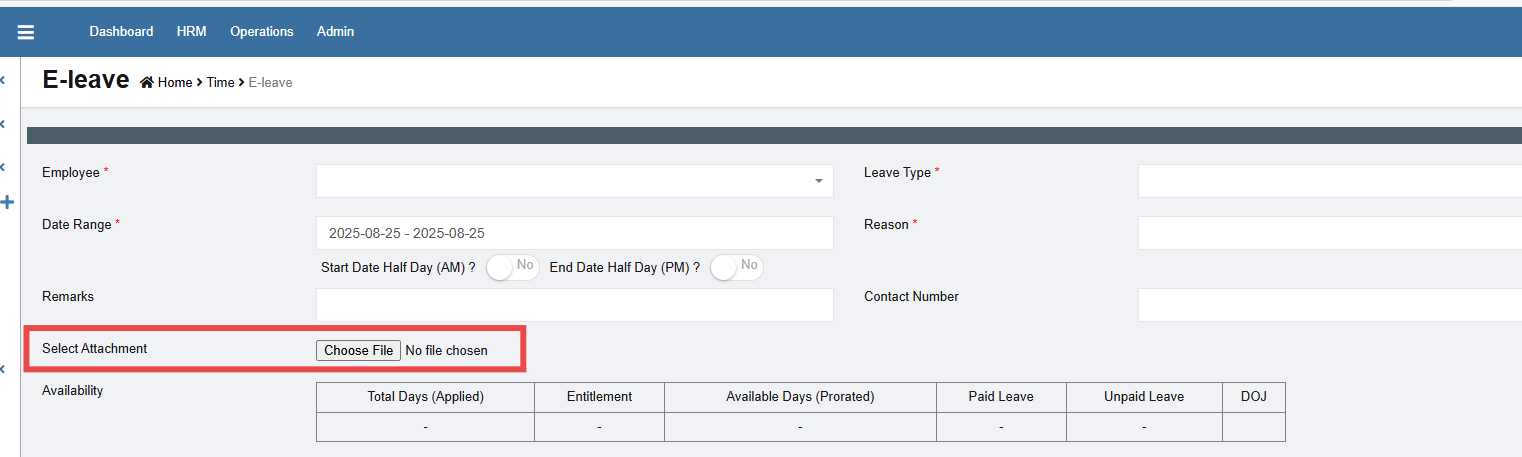1522x457 pixels.
Task: Go to Home breadcrumb link
Action: (x=175, y=83)
